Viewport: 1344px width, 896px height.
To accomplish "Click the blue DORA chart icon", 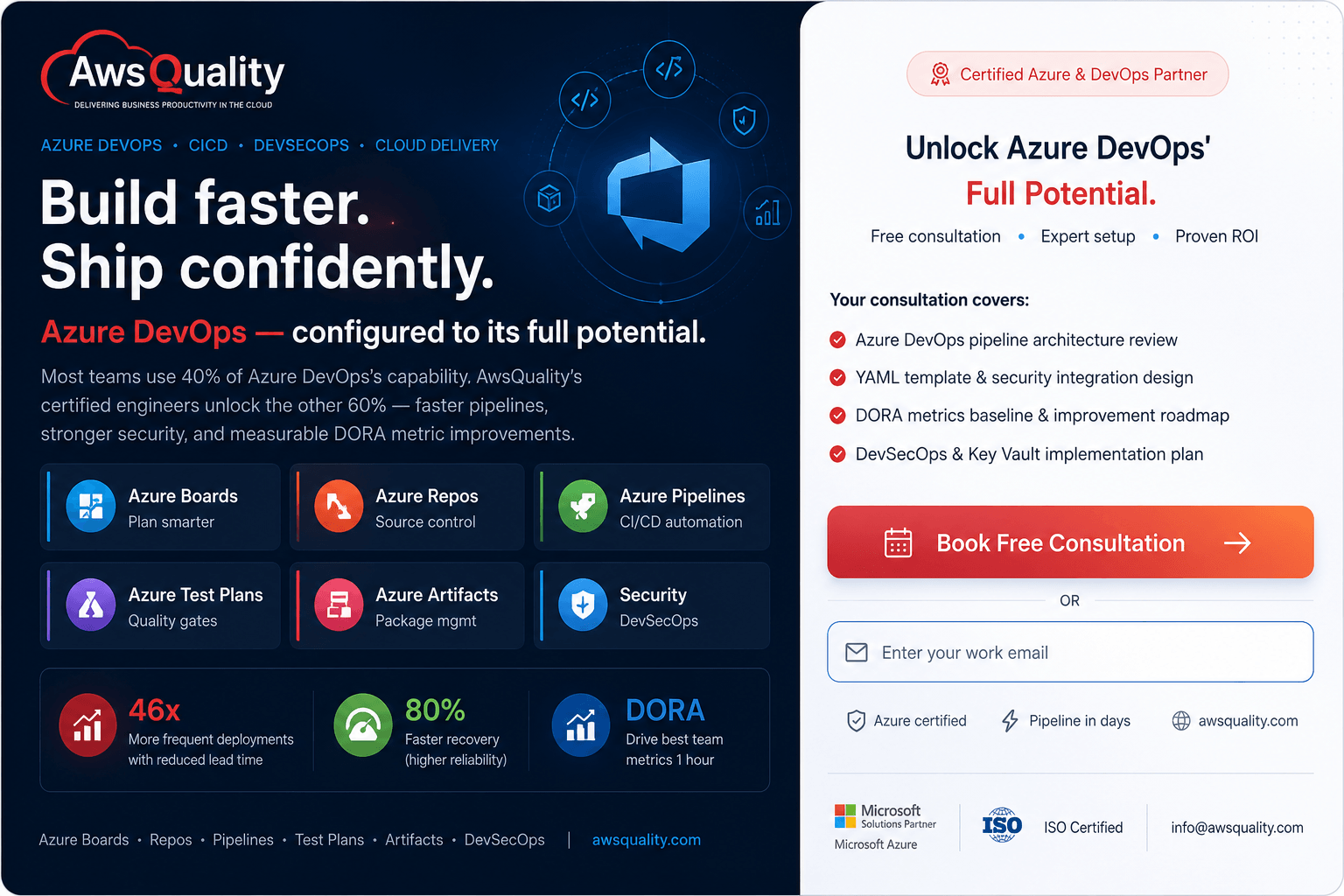I will (x=581, y=725).
